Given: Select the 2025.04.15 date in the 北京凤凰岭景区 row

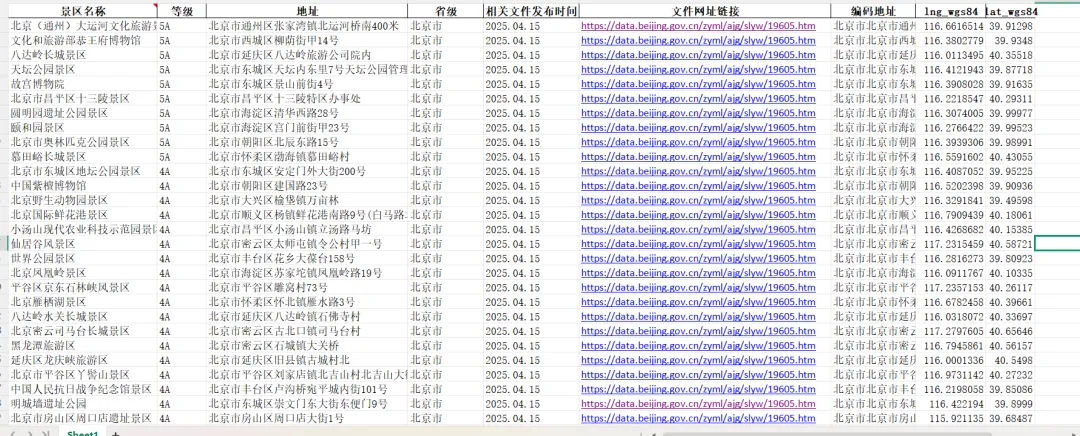Looking at the screenshot, I should click(x=531, y=273).
